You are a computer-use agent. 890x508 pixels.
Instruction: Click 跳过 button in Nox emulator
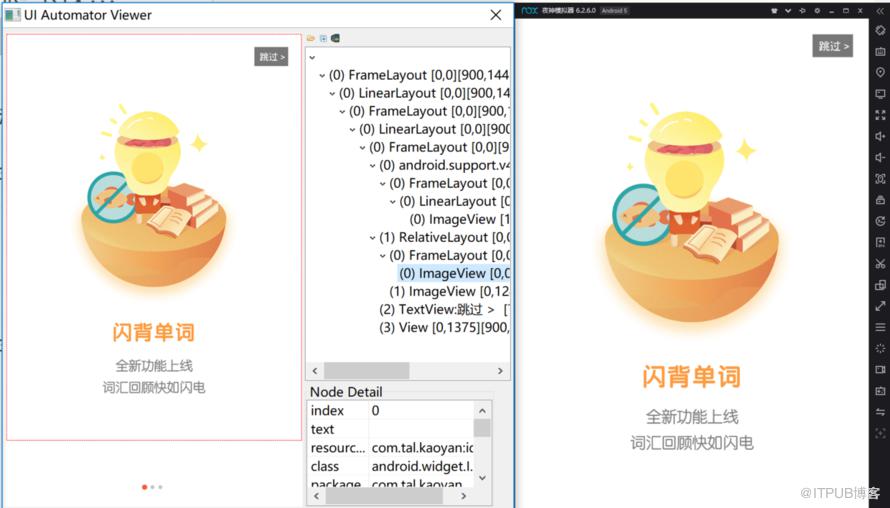coord(833,46)
